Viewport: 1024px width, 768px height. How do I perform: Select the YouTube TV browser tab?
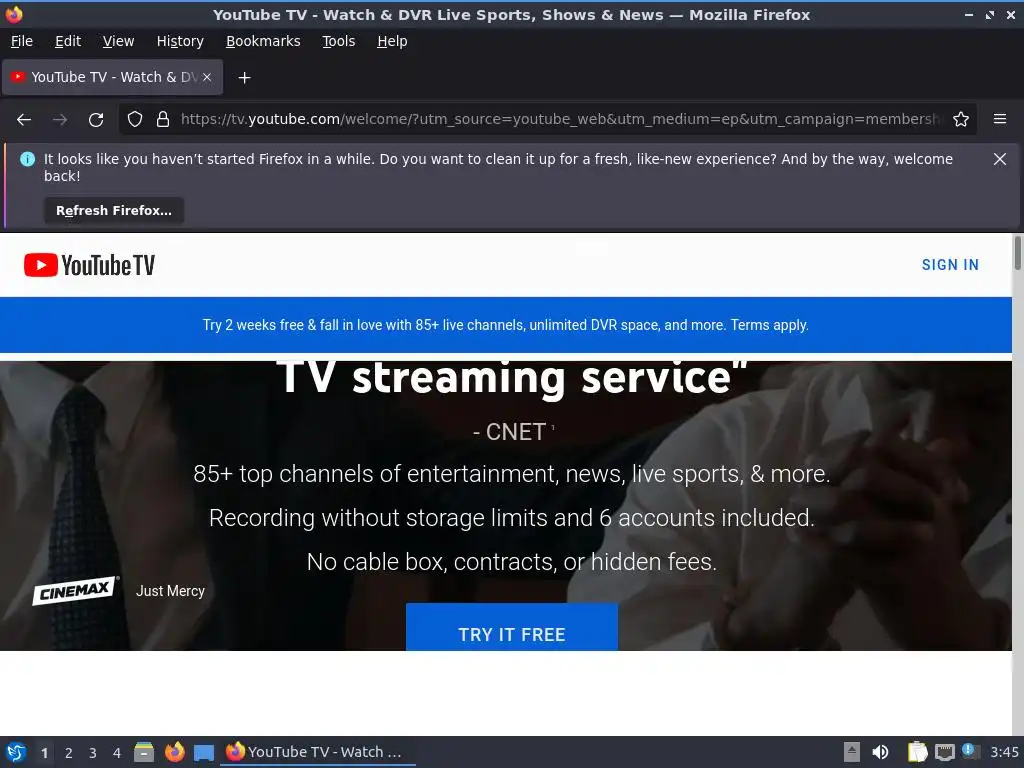click(112, 77)
